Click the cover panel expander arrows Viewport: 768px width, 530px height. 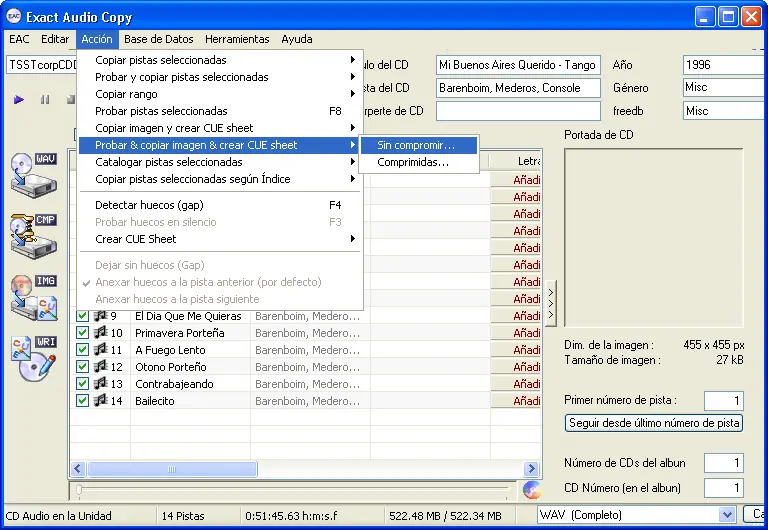click(551, 304)
